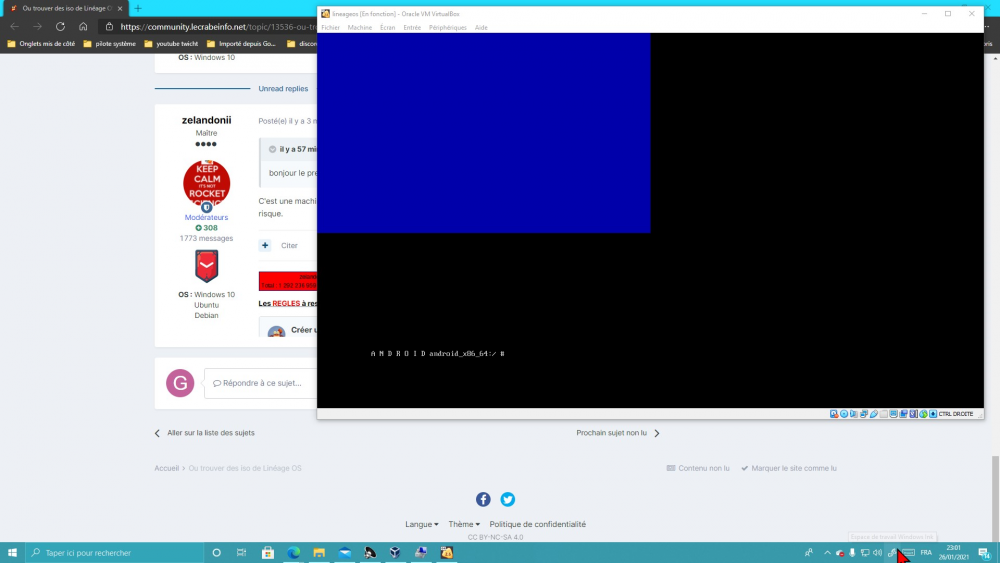Click the VirtualBox hard disk activity icon
This screenshot has height=563, width=1000.
[834, 413]
